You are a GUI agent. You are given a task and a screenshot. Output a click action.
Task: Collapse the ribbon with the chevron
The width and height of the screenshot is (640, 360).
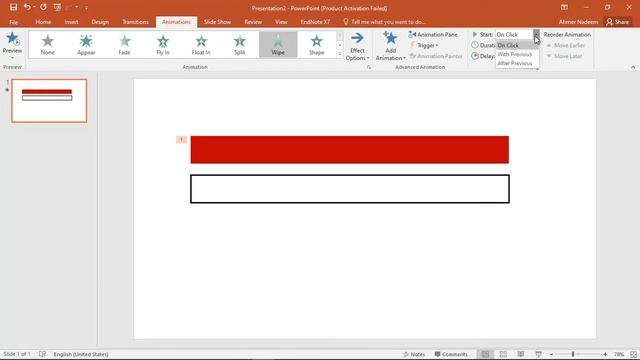click(633, 67)
